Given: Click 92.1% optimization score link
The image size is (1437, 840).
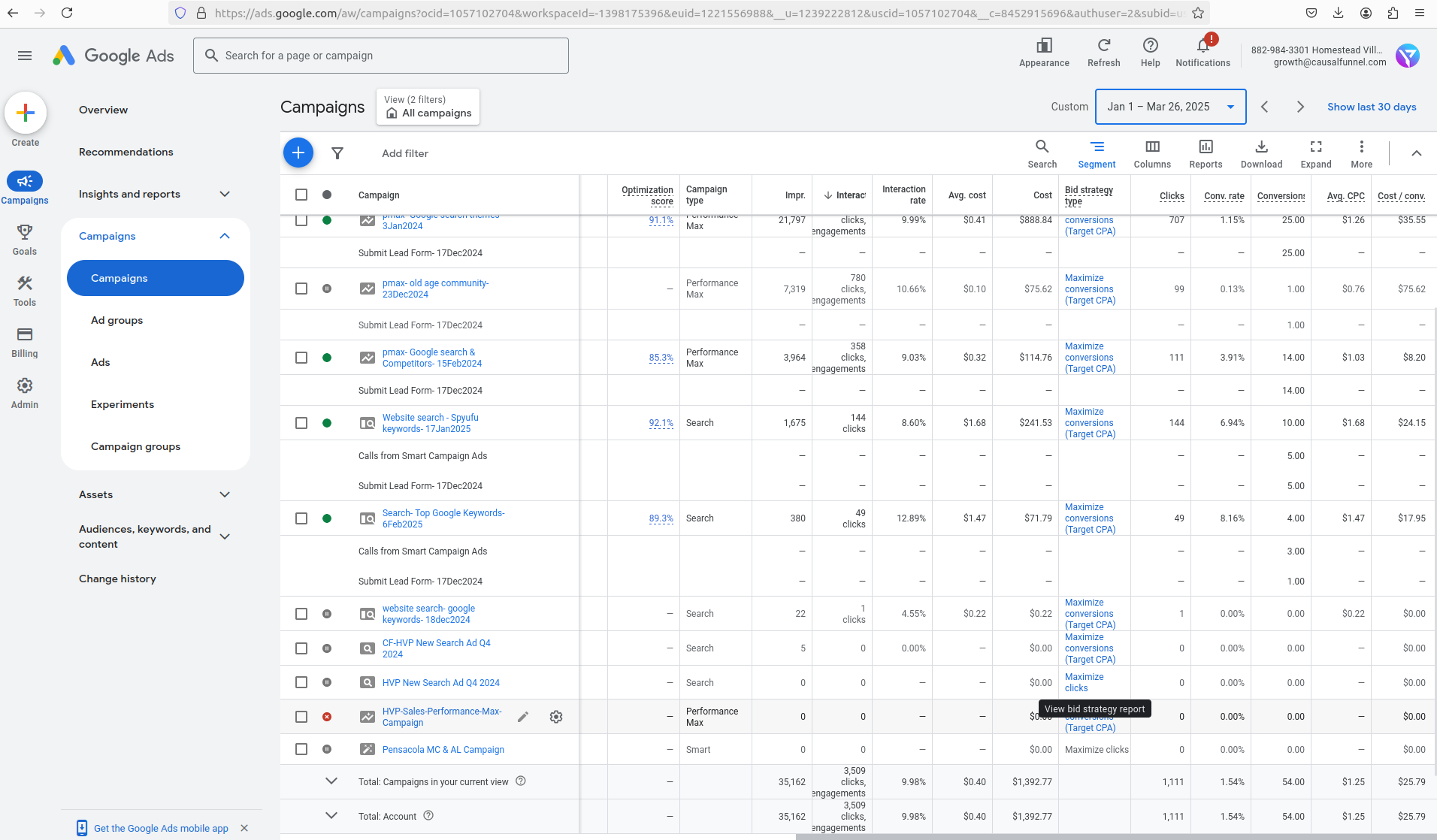Looking at the screenshot, I should [661, 423].
